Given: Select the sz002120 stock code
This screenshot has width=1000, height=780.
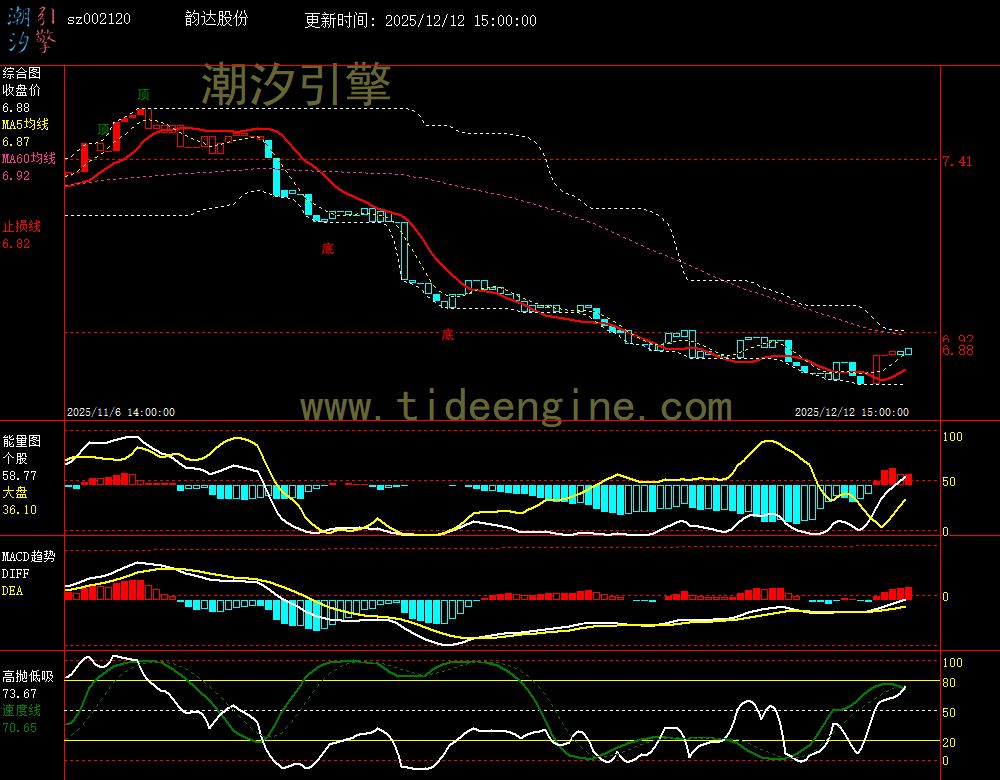Looking at the screenshot, I should pyautogui.click(x=98, y=19).
